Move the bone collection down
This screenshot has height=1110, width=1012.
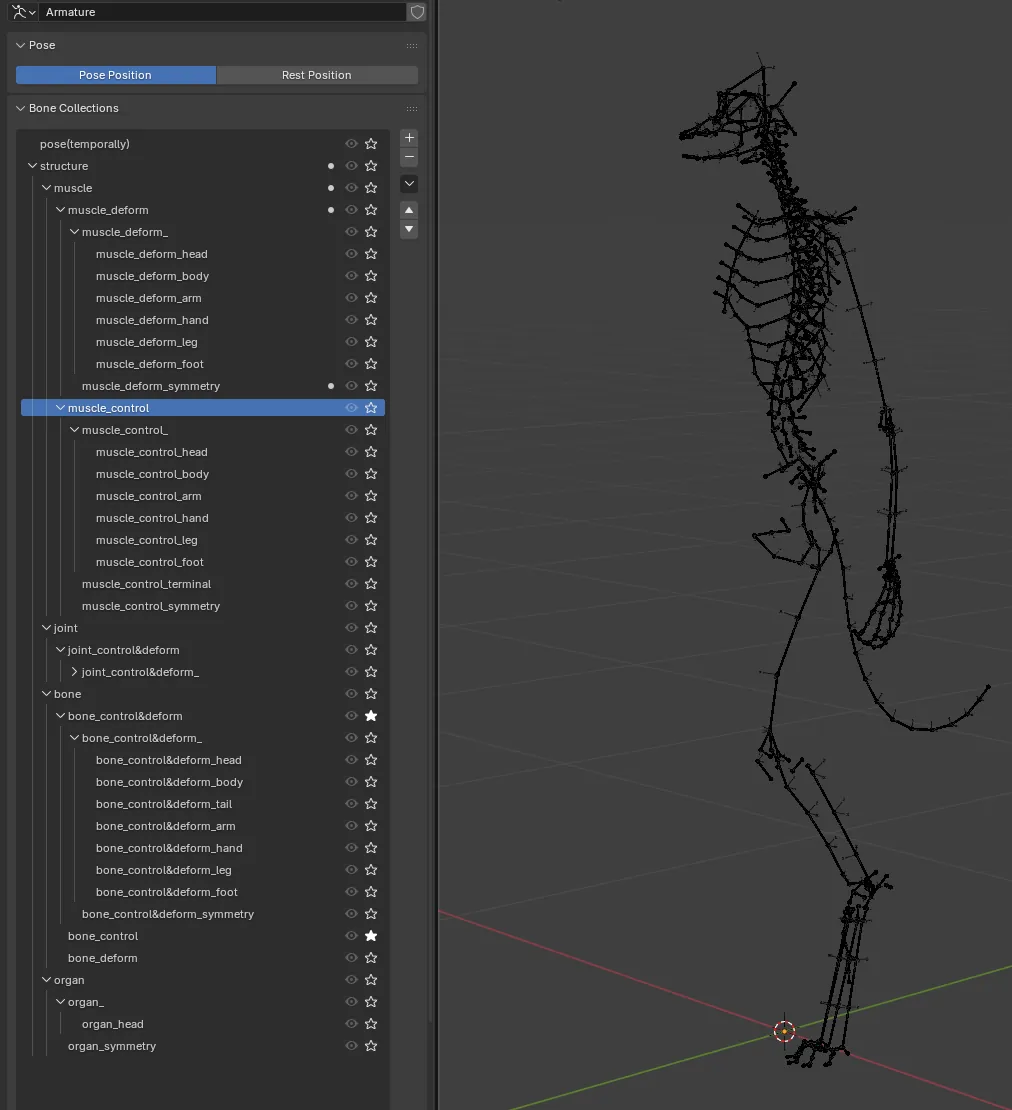409,229
